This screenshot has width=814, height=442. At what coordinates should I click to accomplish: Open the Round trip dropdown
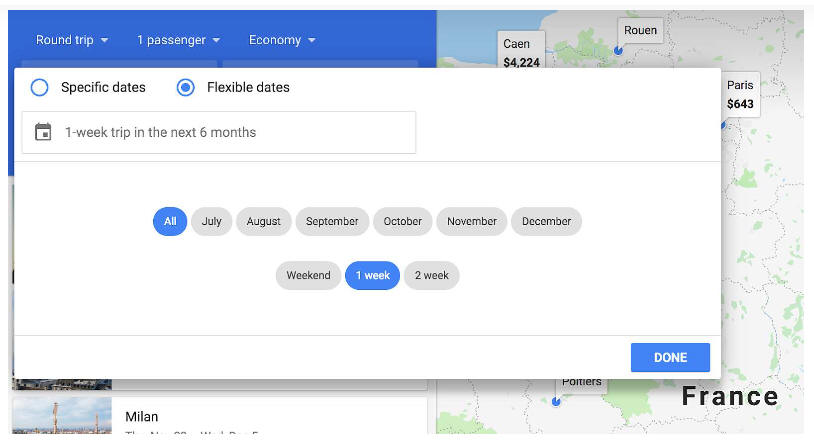tap(72, 40)
